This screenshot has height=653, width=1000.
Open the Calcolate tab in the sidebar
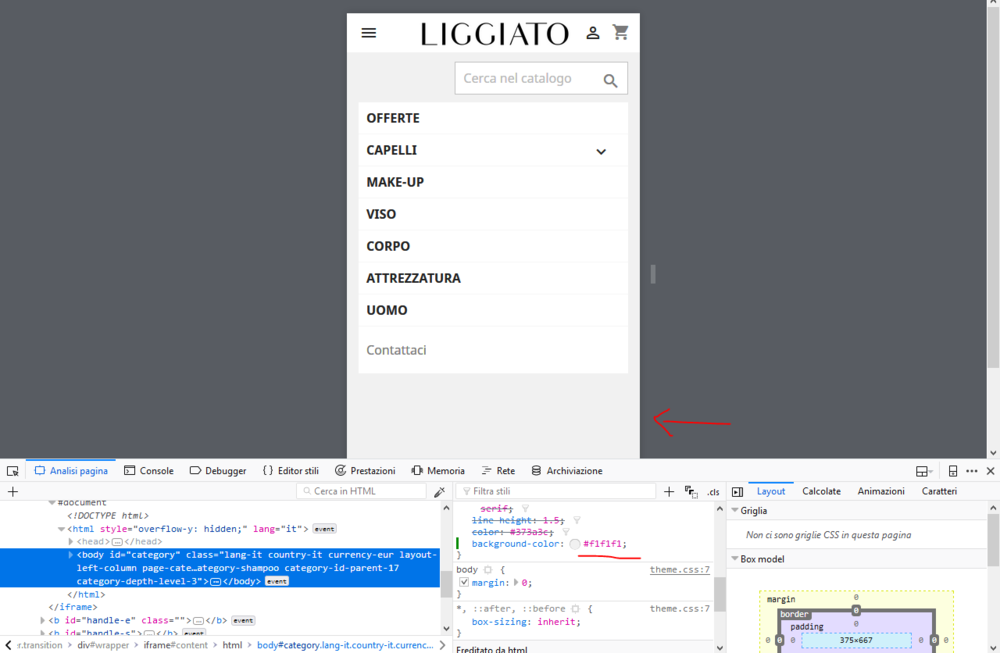[821, 491]
